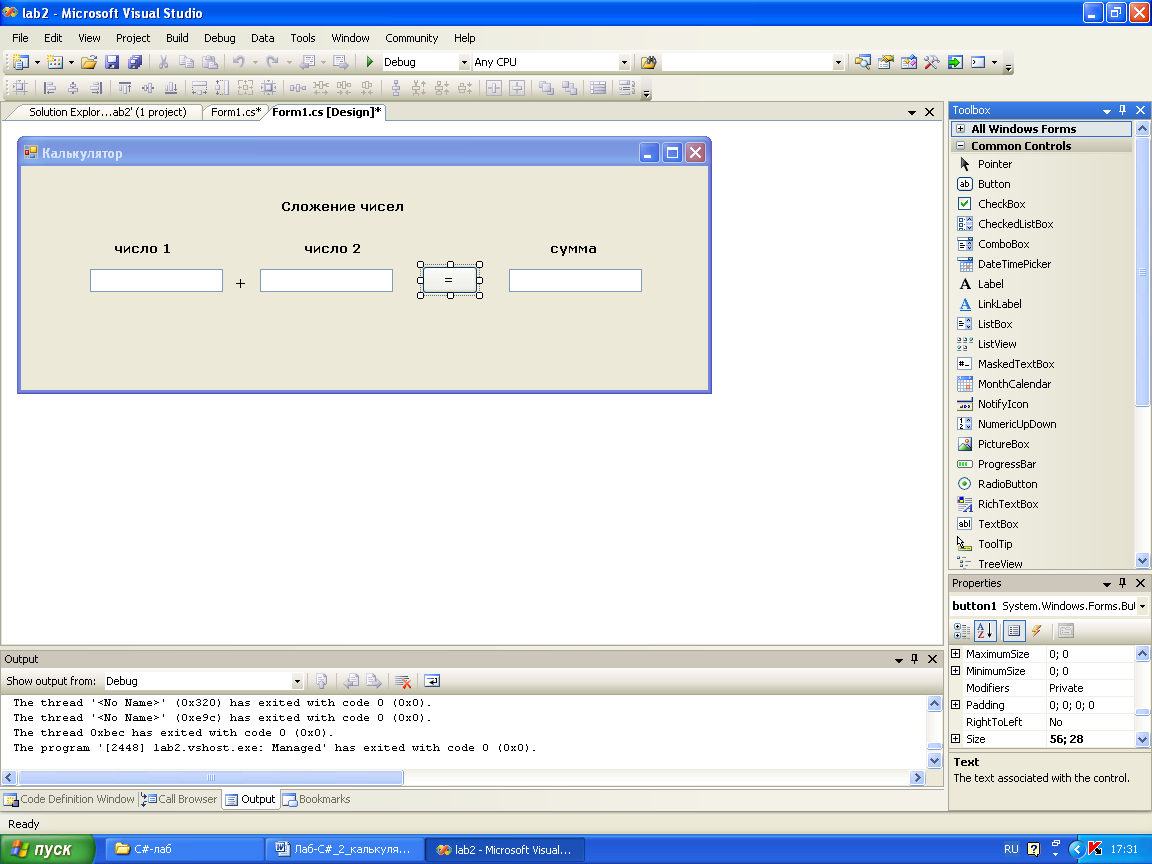Screen dimensions: 1152x864
Task: Show events with the lightning bolt icon
Action: (1037, 630)
